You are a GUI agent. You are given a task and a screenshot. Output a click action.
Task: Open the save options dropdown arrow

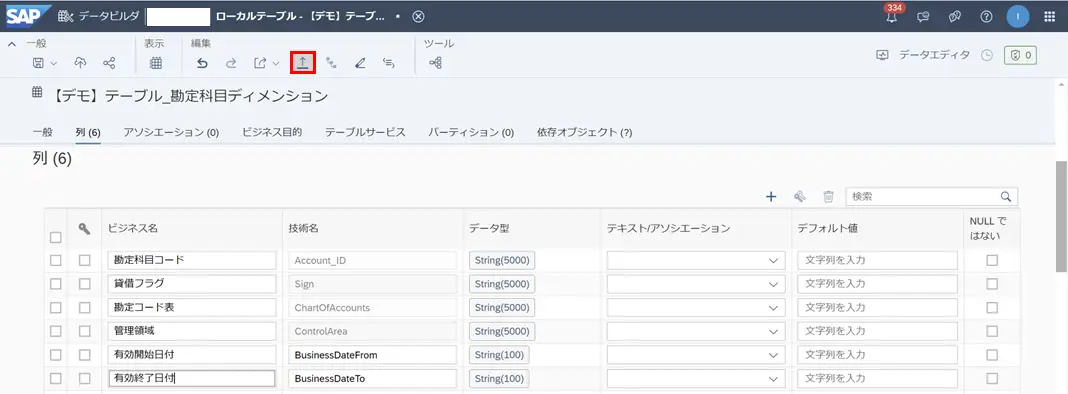(53, 63)
